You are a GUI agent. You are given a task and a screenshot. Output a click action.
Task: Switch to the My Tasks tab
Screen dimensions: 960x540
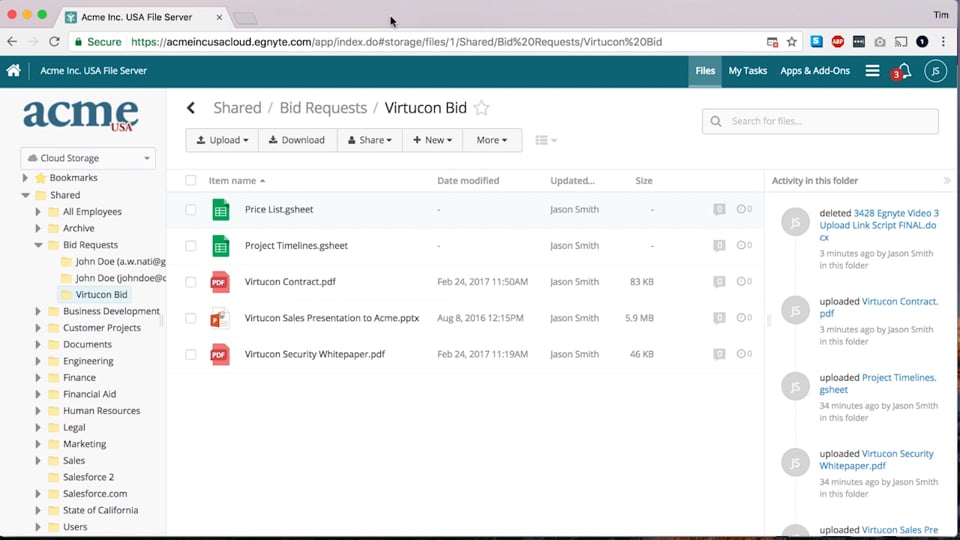[747, 71]
